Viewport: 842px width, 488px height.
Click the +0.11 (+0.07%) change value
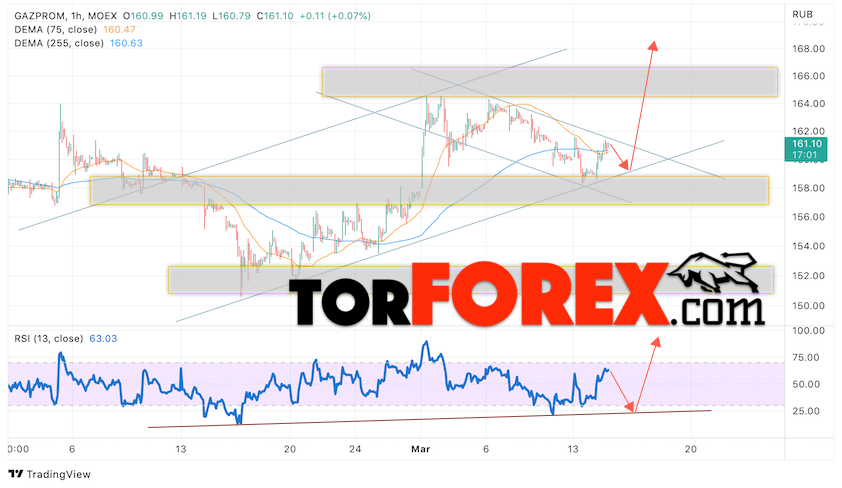tap(335, 16)
